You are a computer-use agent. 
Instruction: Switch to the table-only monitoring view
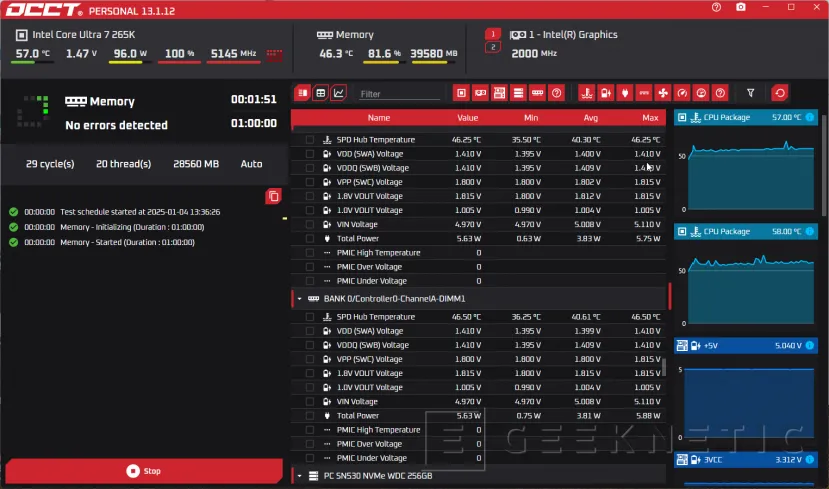coord(320,93)
